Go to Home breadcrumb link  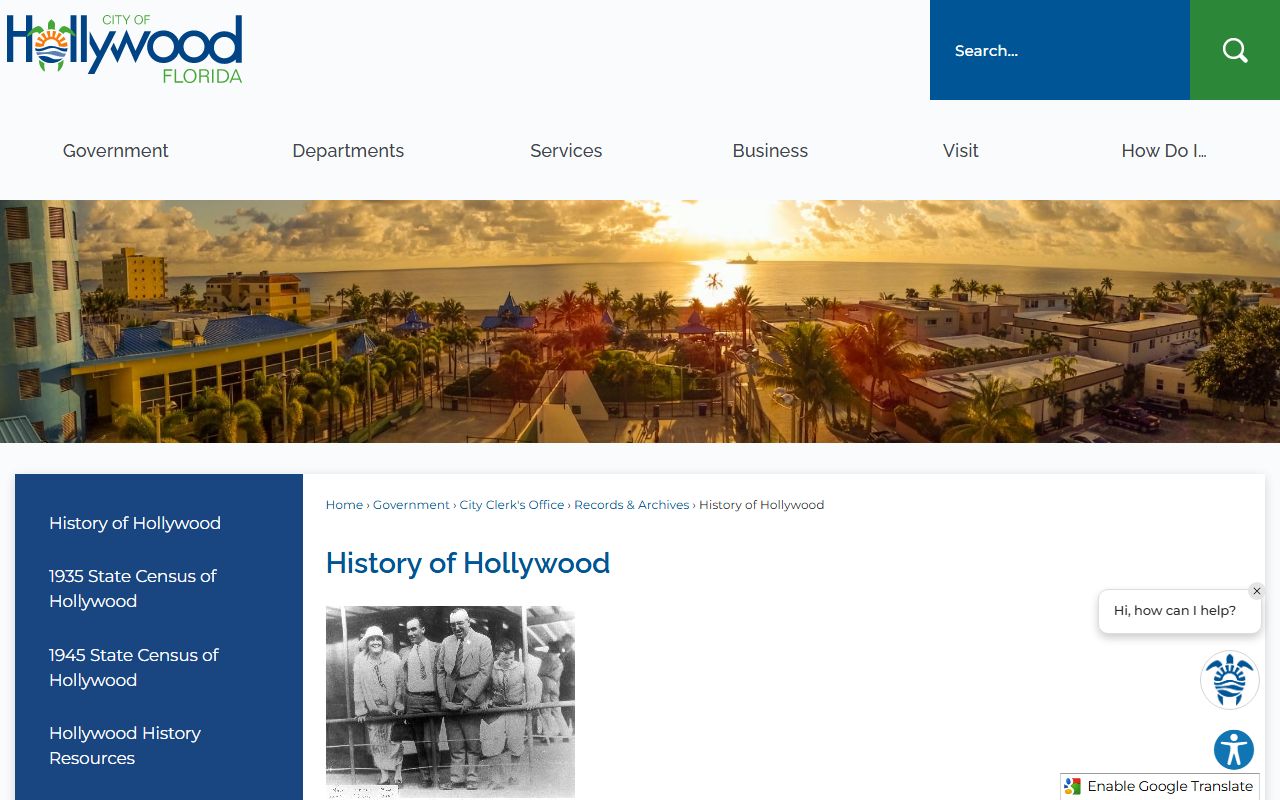344,505
